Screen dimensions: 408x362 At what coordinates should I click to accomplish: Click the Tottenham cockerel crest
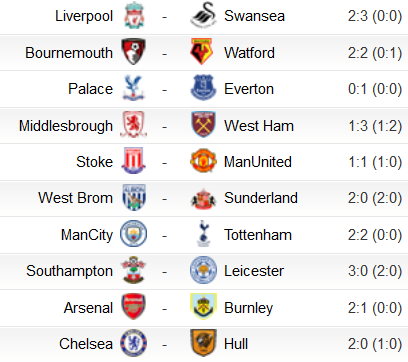[203, 233]
